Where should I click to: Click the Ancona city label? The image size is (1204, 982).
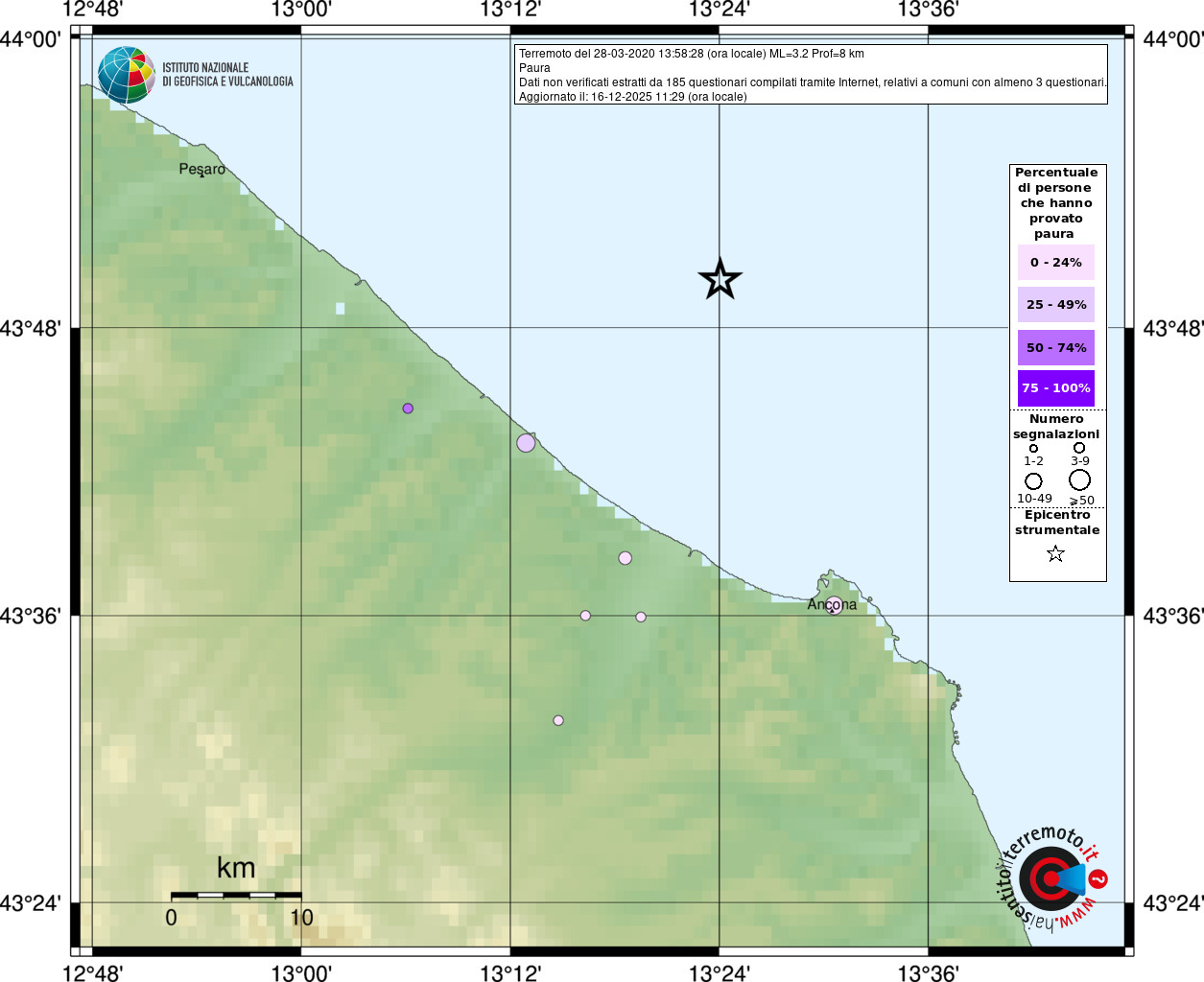click(x=832, y=605)
